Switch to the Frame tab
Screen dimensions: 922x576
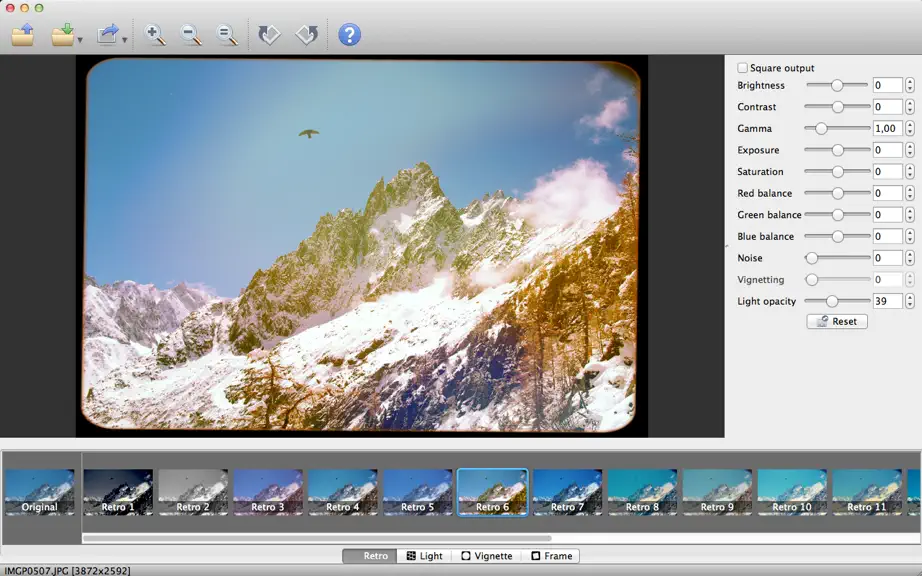(552, 555)
